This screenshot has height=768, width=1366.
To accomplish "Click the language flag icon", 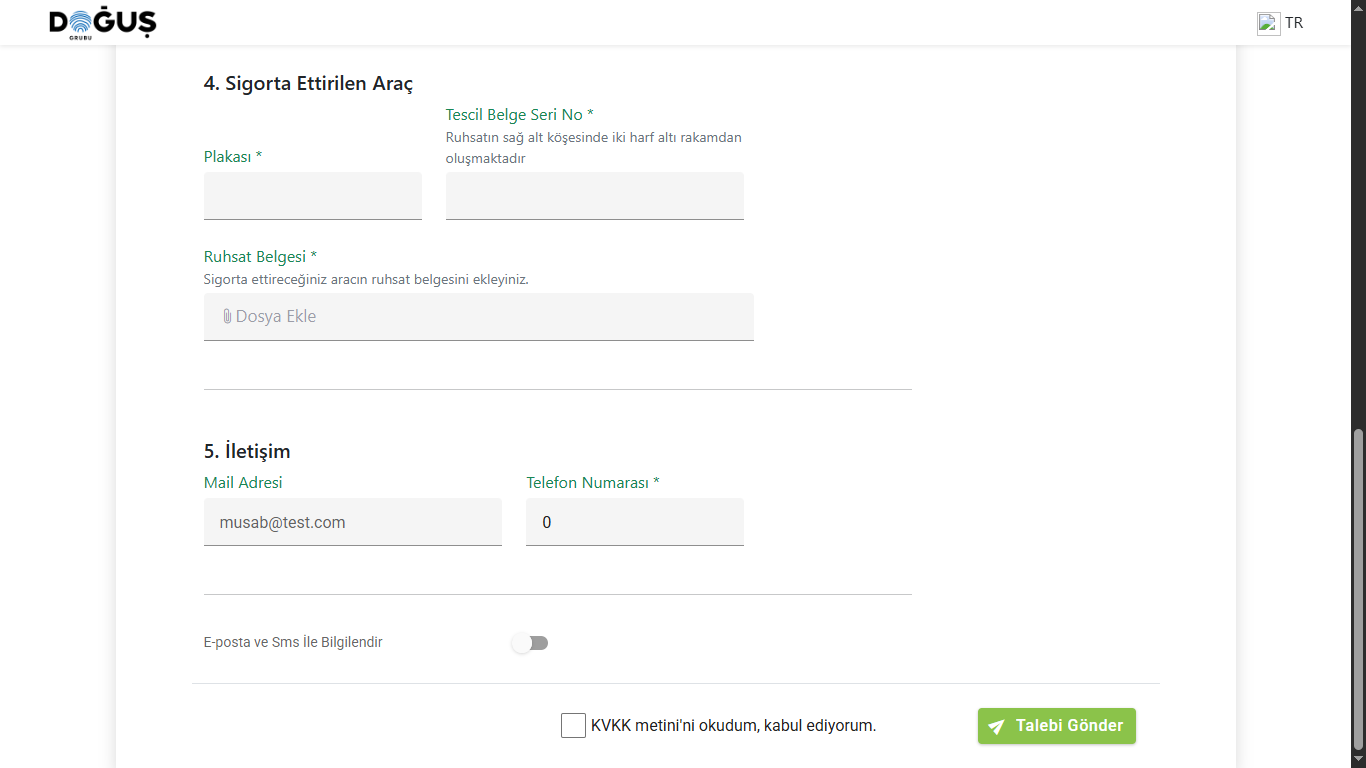I will coord(1268,23).
